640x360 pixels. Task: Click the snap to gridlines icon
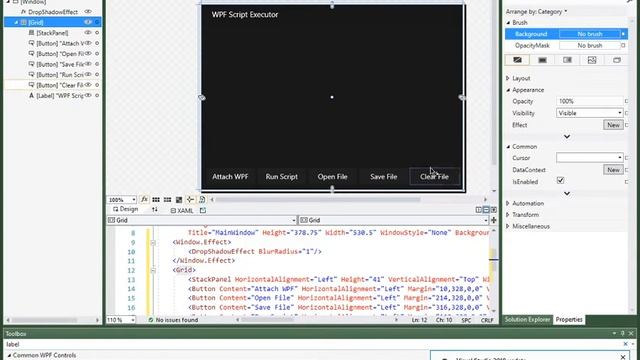(167, 200)
